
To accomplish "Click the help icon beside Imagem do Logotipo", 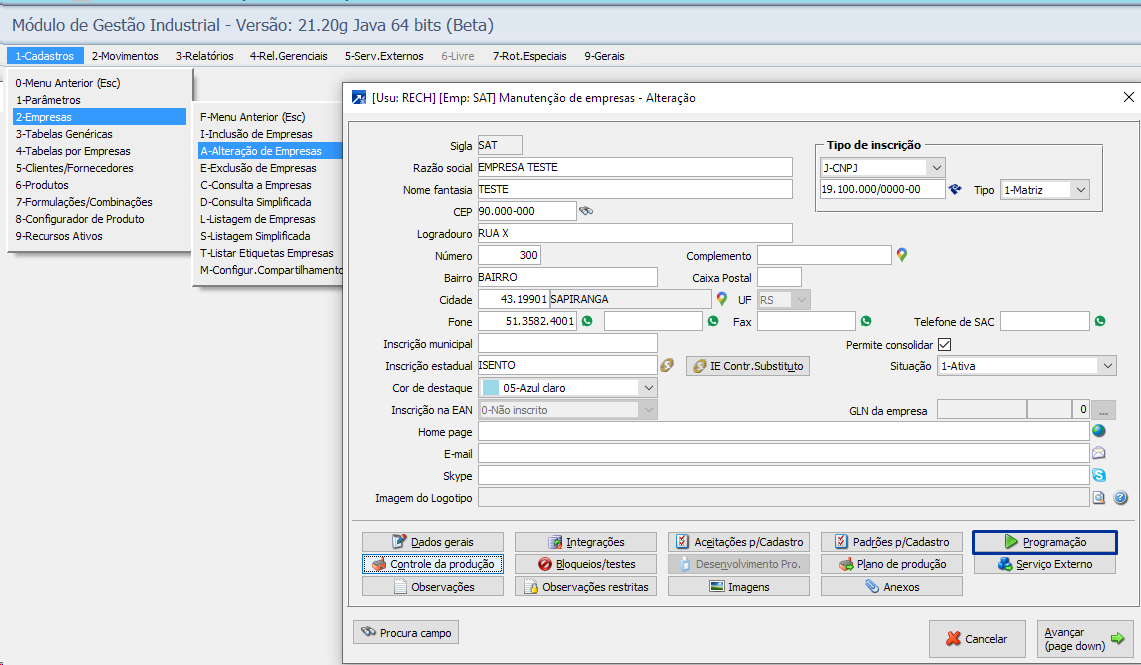I will tap(1121, 497).
